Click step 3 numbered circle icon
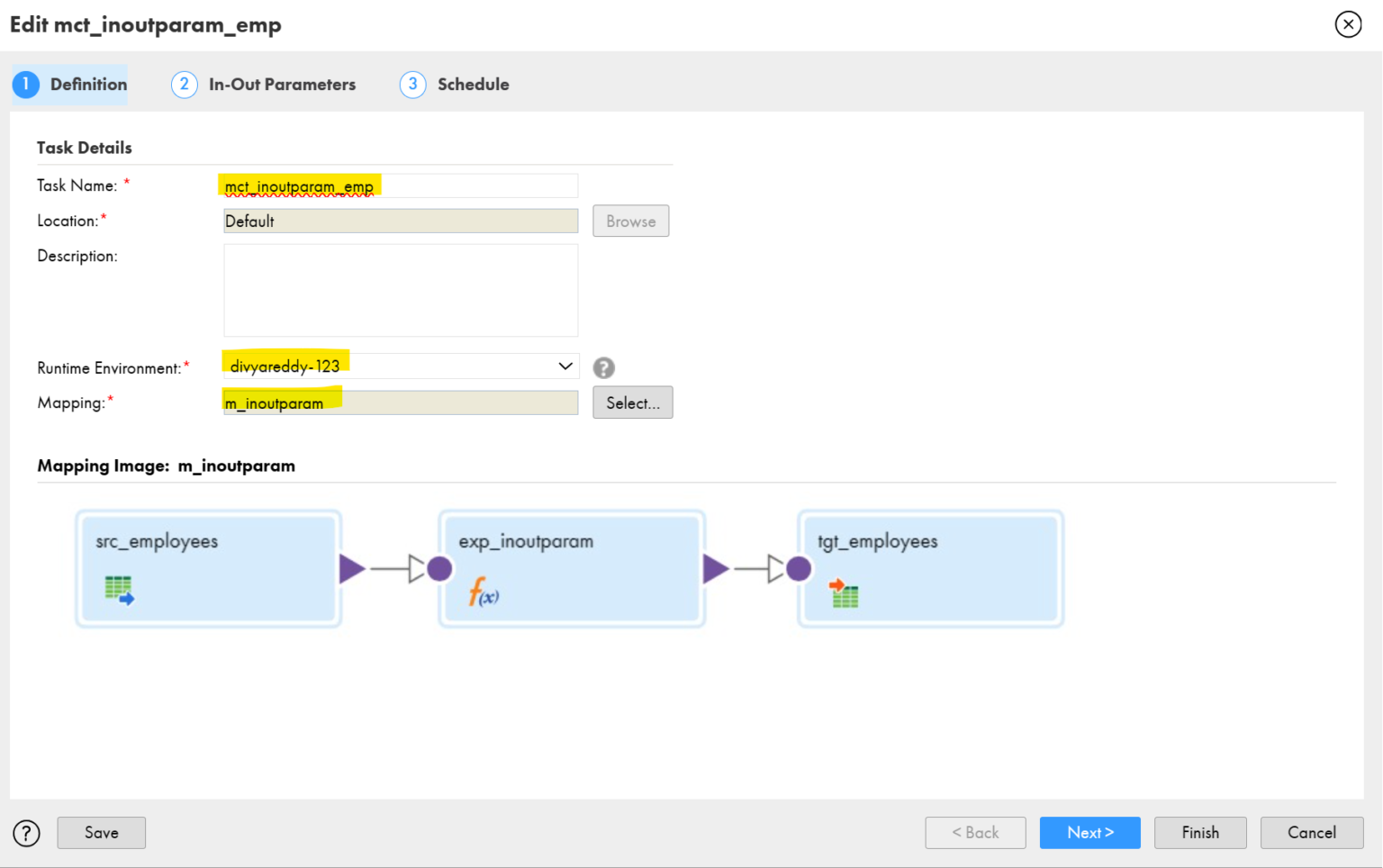 click(x=412, y=84)
